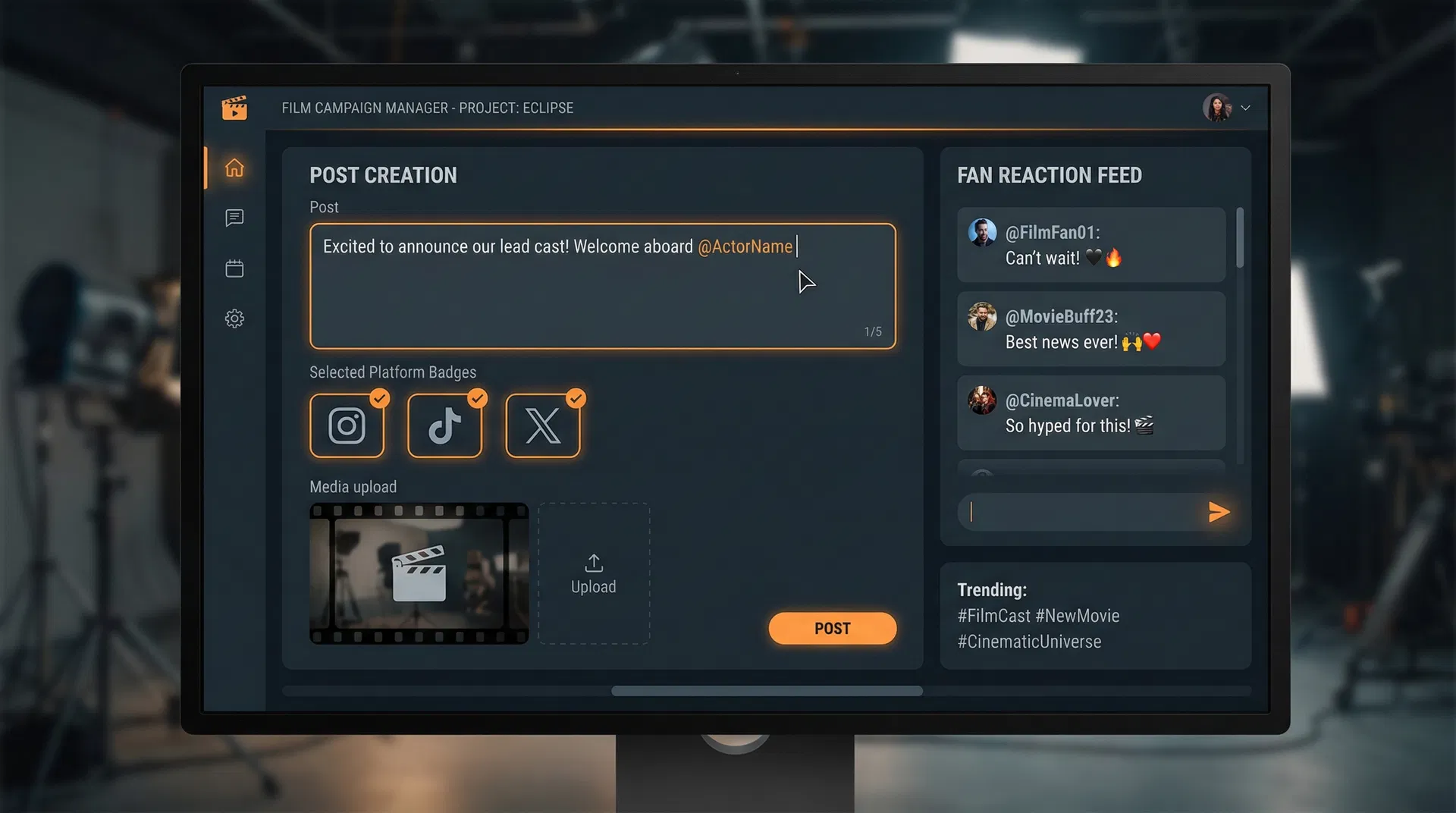Open the calendar schedule icon
1456x813 pixels.
pos(234,268)
